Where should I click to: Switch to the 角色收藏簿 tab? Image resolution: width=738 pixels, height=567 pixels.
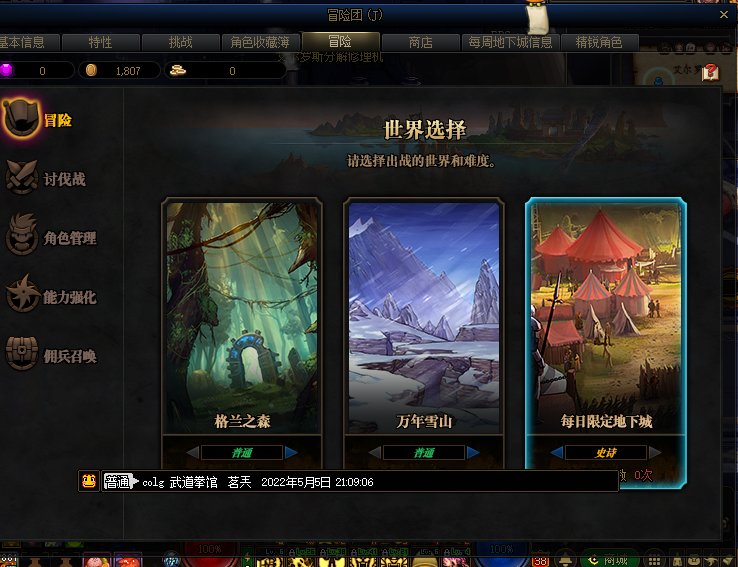pyautogui.click(x=260, y=42)
